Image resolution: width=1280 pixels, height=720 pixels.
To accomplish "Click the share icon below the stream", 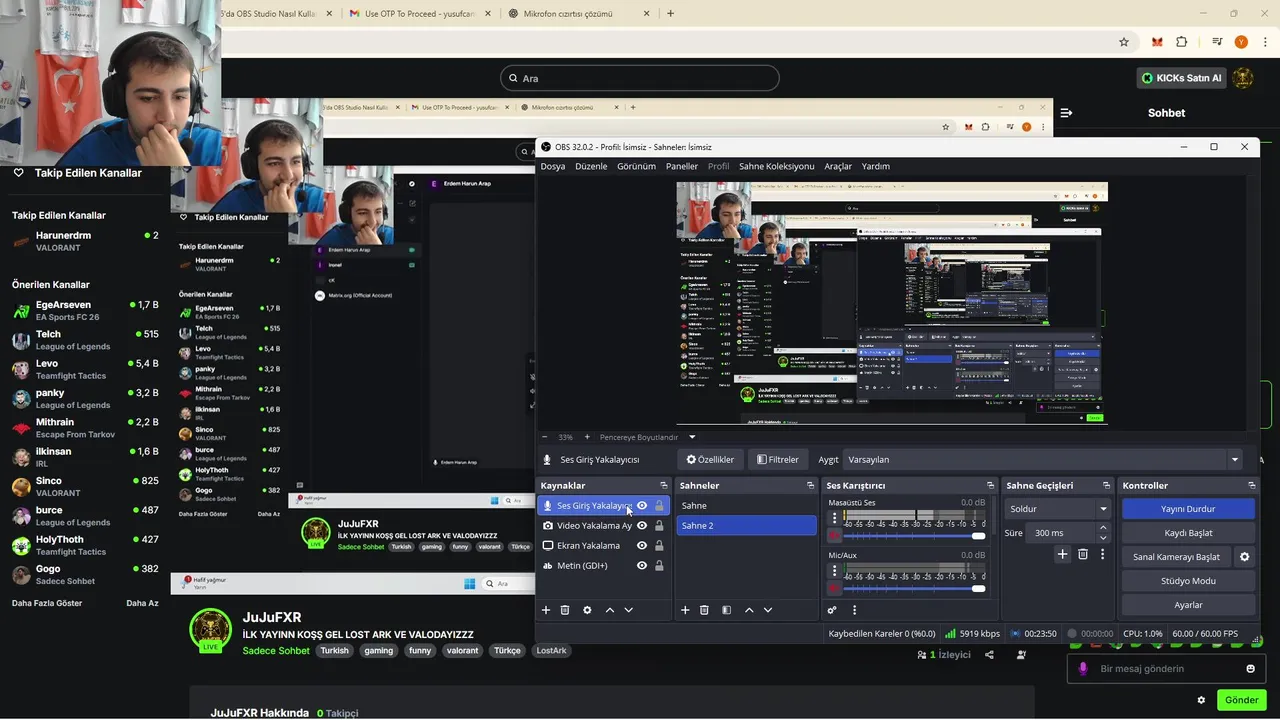I will (989, 655).
